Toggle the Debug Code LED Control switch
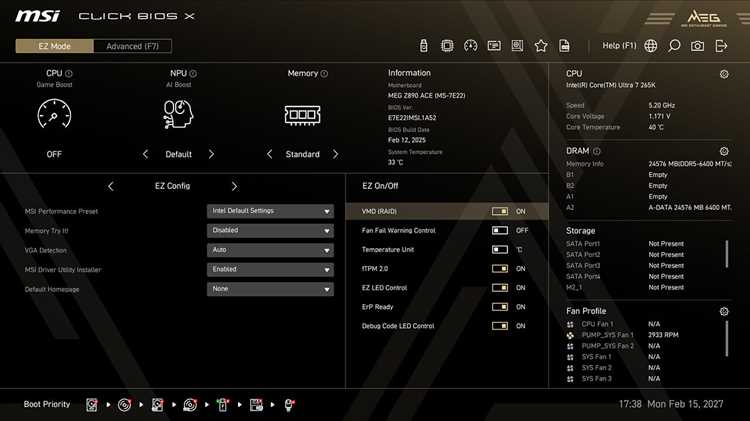The height and width of the screenshot is (421, 750). tap(500, 326)
